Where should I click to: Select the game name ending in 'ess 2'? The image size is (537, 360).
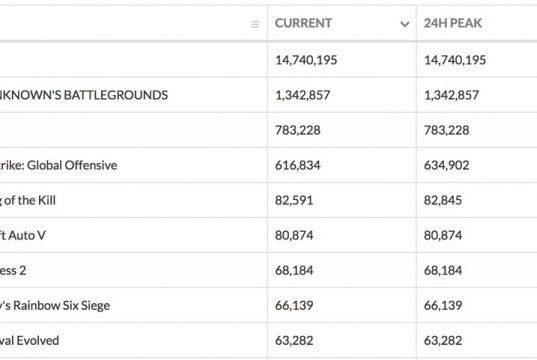[x=13, y=271]
